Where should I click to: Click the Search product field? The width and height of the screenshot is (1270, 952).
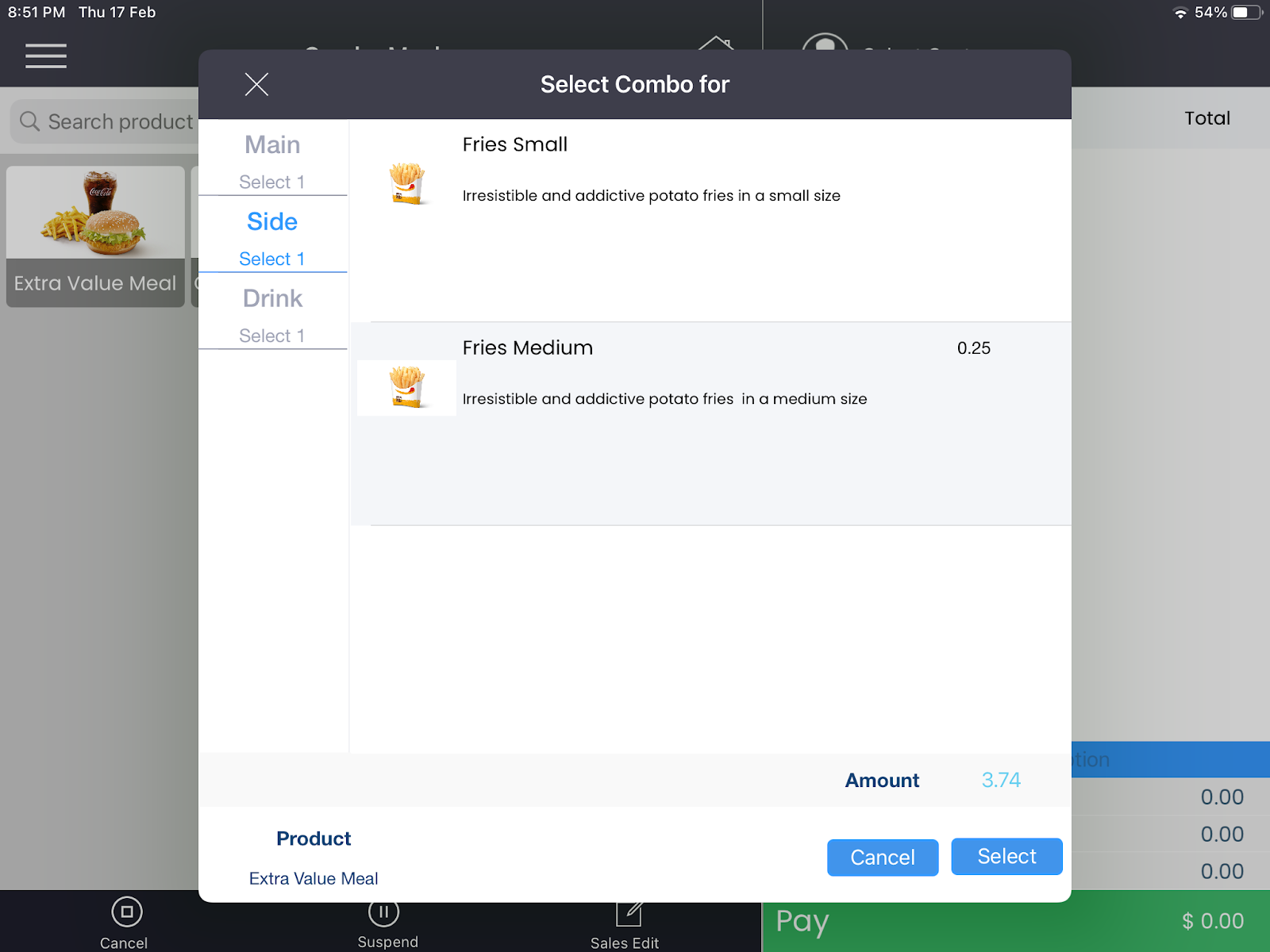[119, 121]
